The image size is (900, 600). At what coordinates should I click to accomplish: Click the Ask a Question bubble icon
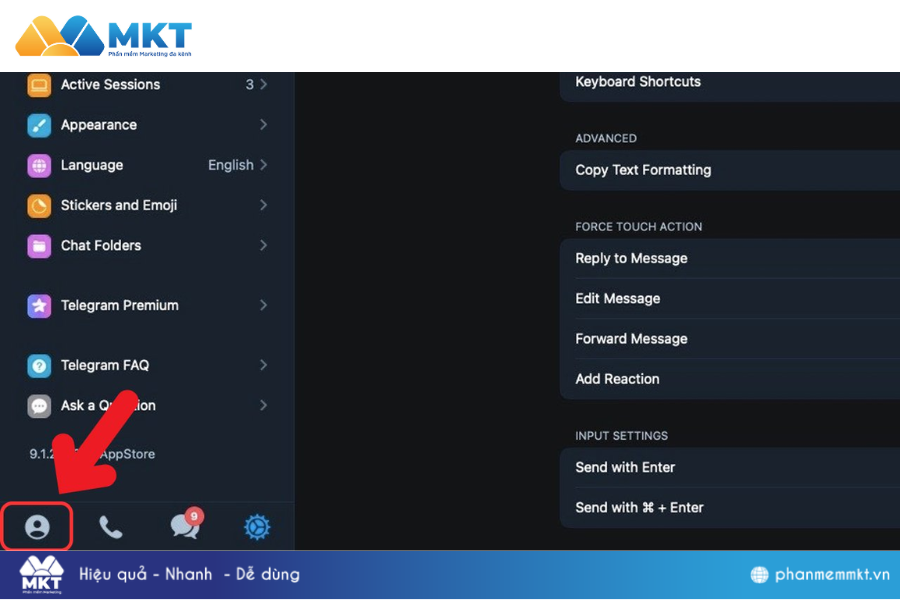39,405
